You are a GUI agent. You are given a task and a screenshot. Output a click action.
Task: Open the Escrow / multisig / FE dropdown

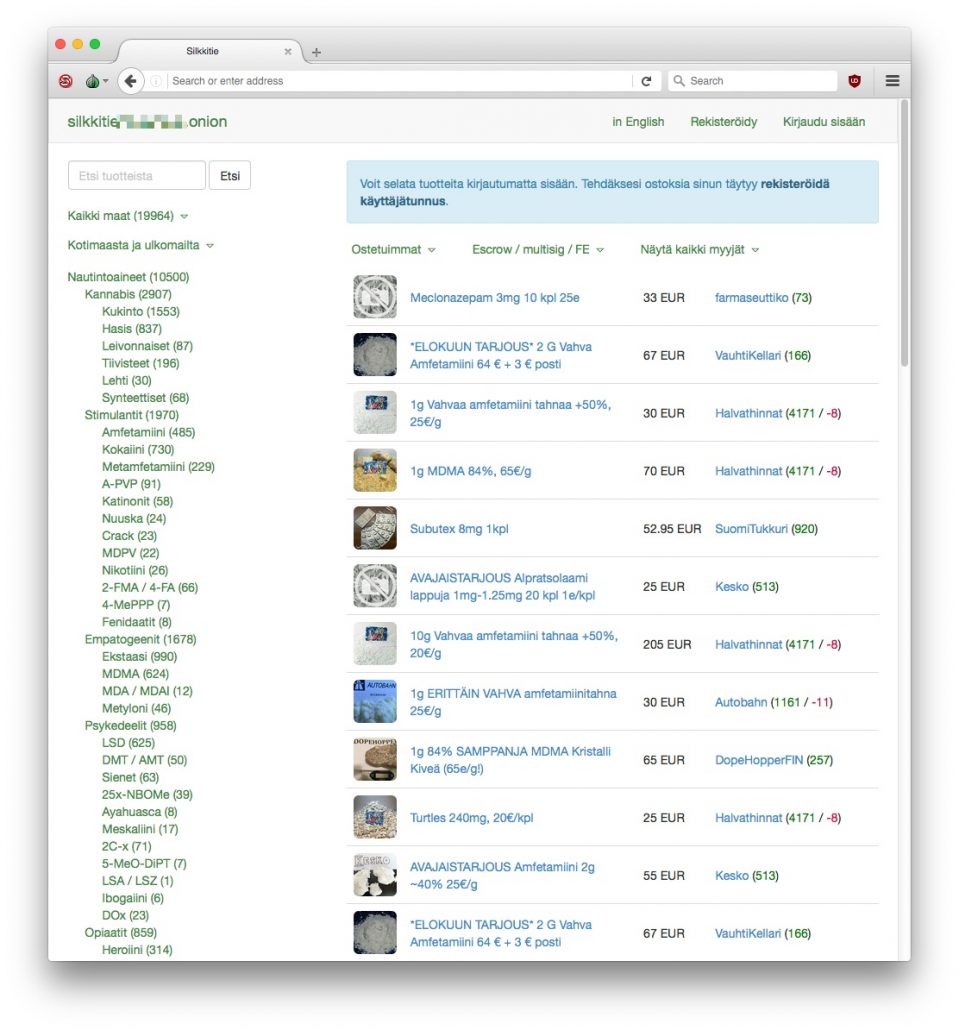point(538,250)
